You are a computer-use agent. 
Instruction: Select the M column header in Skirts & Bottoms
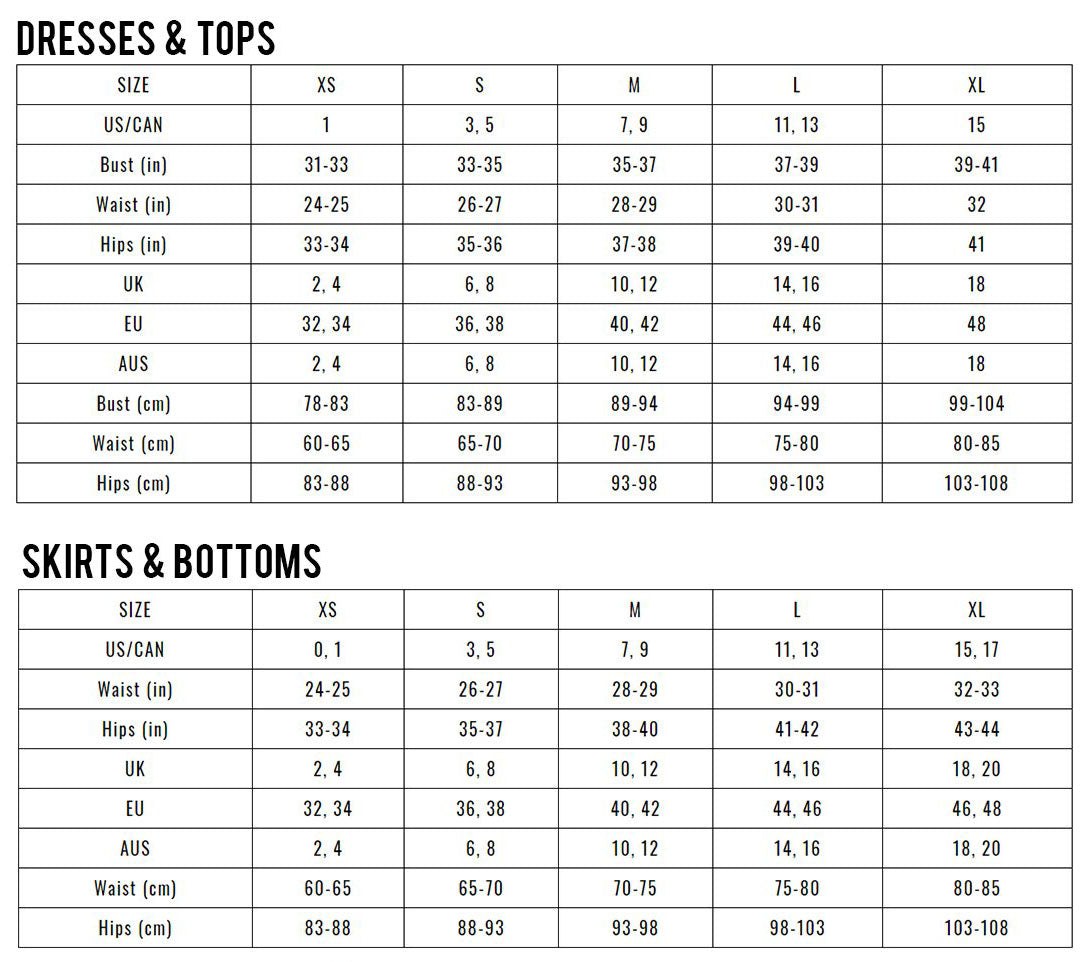click(x=635, y=610)
